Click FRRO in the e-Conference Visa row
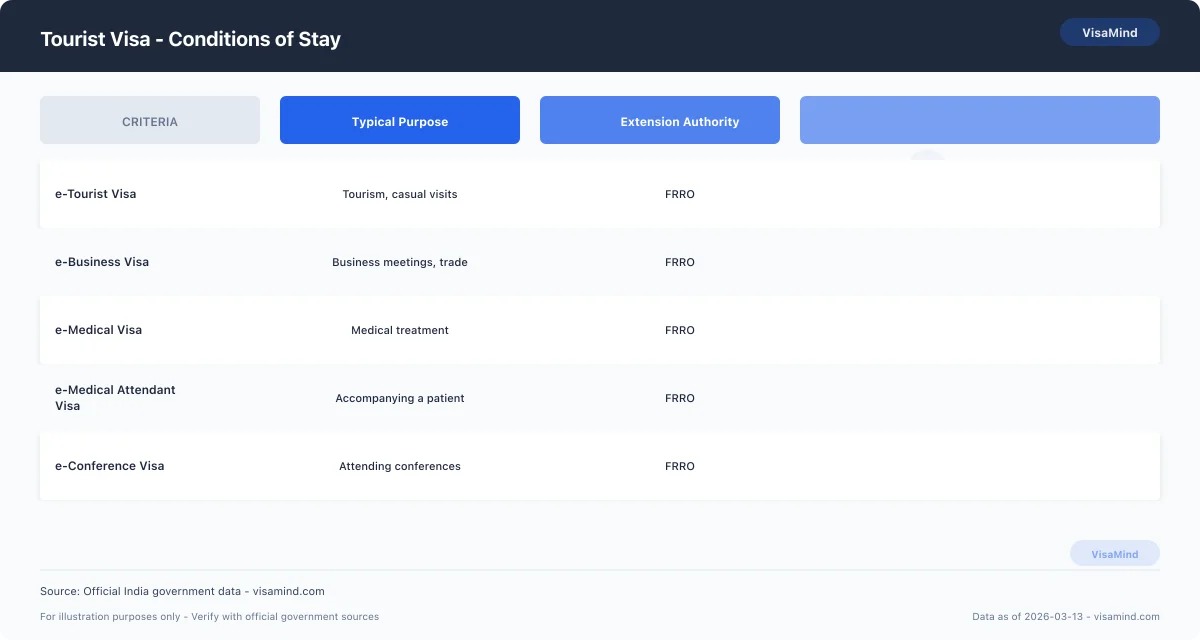Viewport: 1200px width, 640px height. click(679, 466)
